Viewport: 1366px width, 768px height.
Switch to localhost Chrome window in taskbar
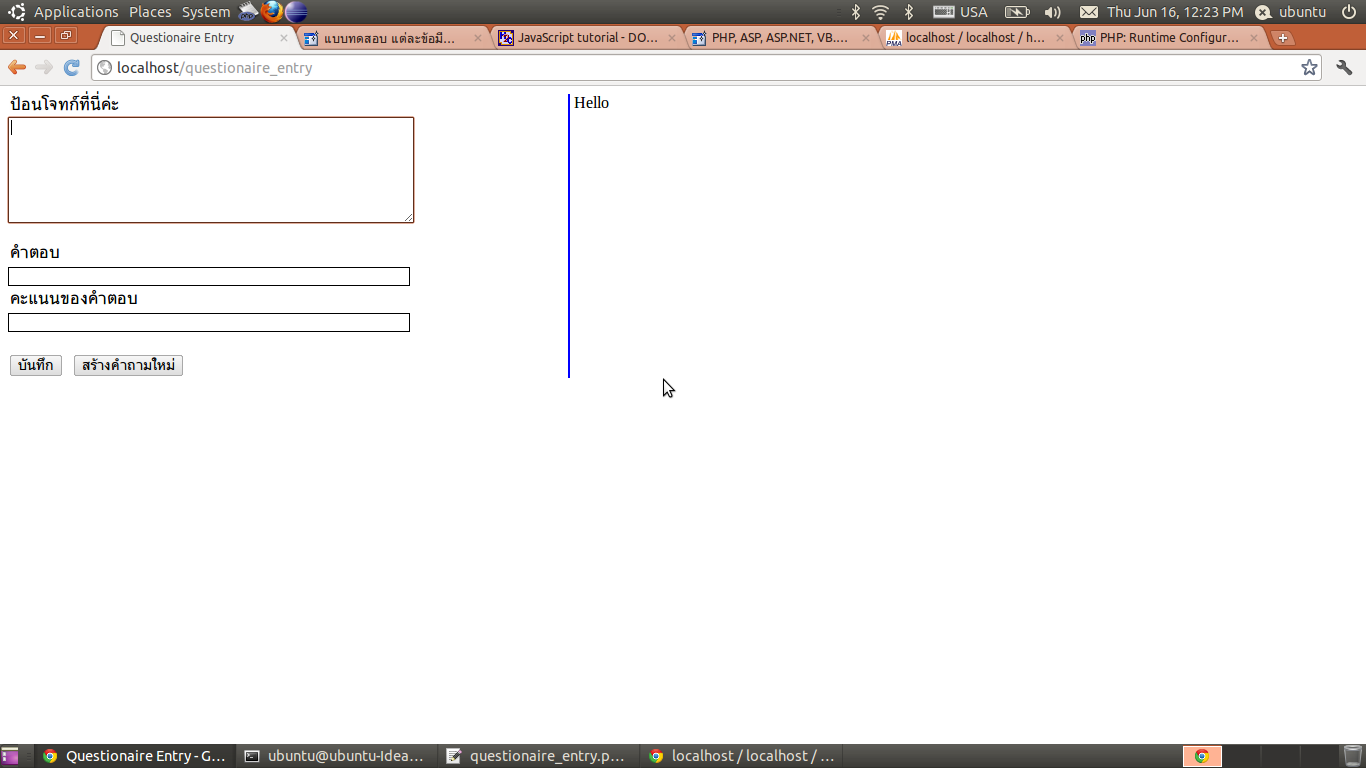coord(741,756)
